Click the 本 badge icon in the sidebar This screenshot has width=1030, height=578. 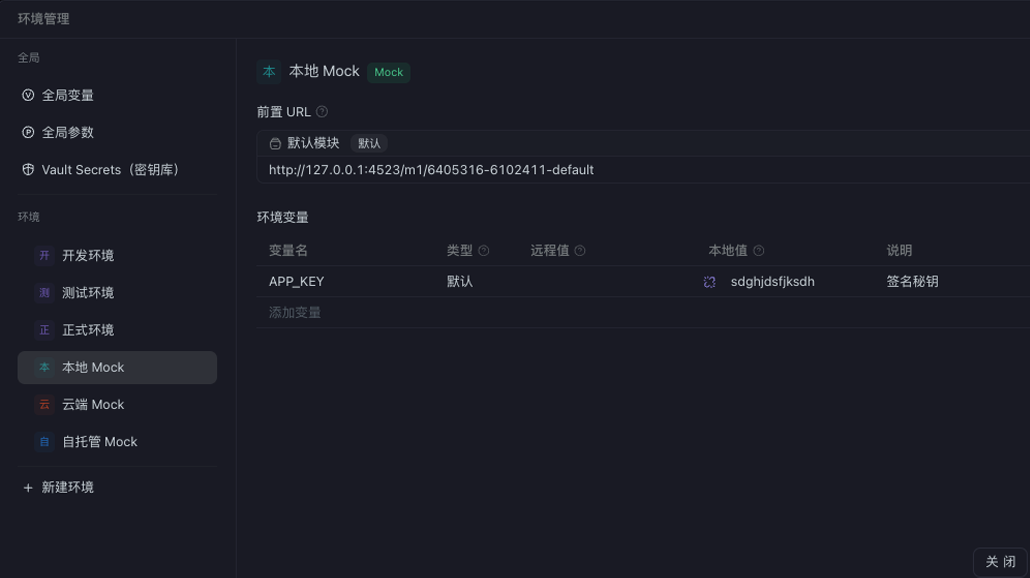44,367
